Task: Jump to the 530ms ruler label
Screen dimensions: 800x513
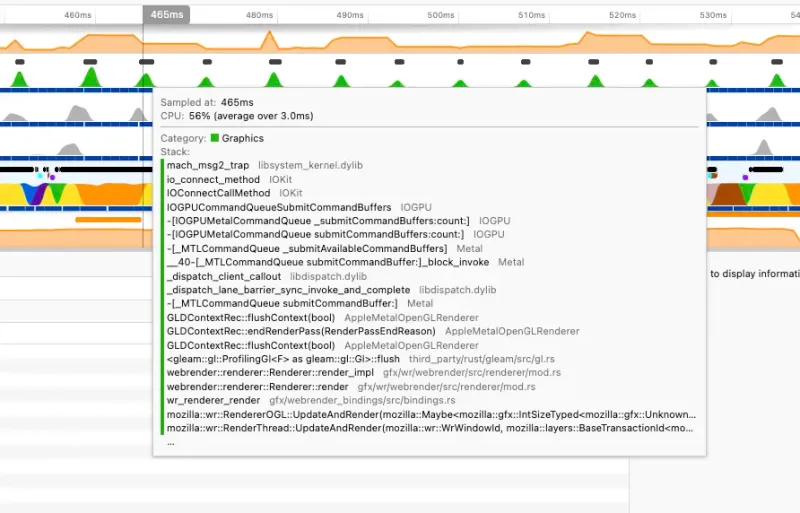Action: pyautogui.click(x=712, y=15)
